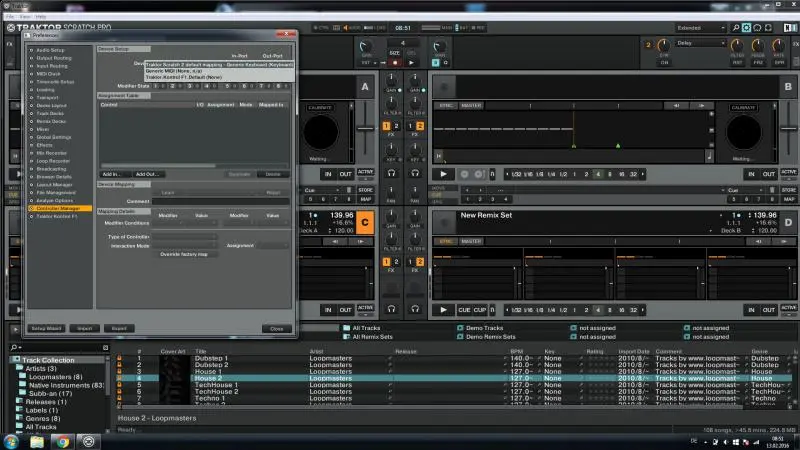Image resolution: width=800 pixels, height=450 pixels.
Task: Open the File menu
Action: click(10, 17)
